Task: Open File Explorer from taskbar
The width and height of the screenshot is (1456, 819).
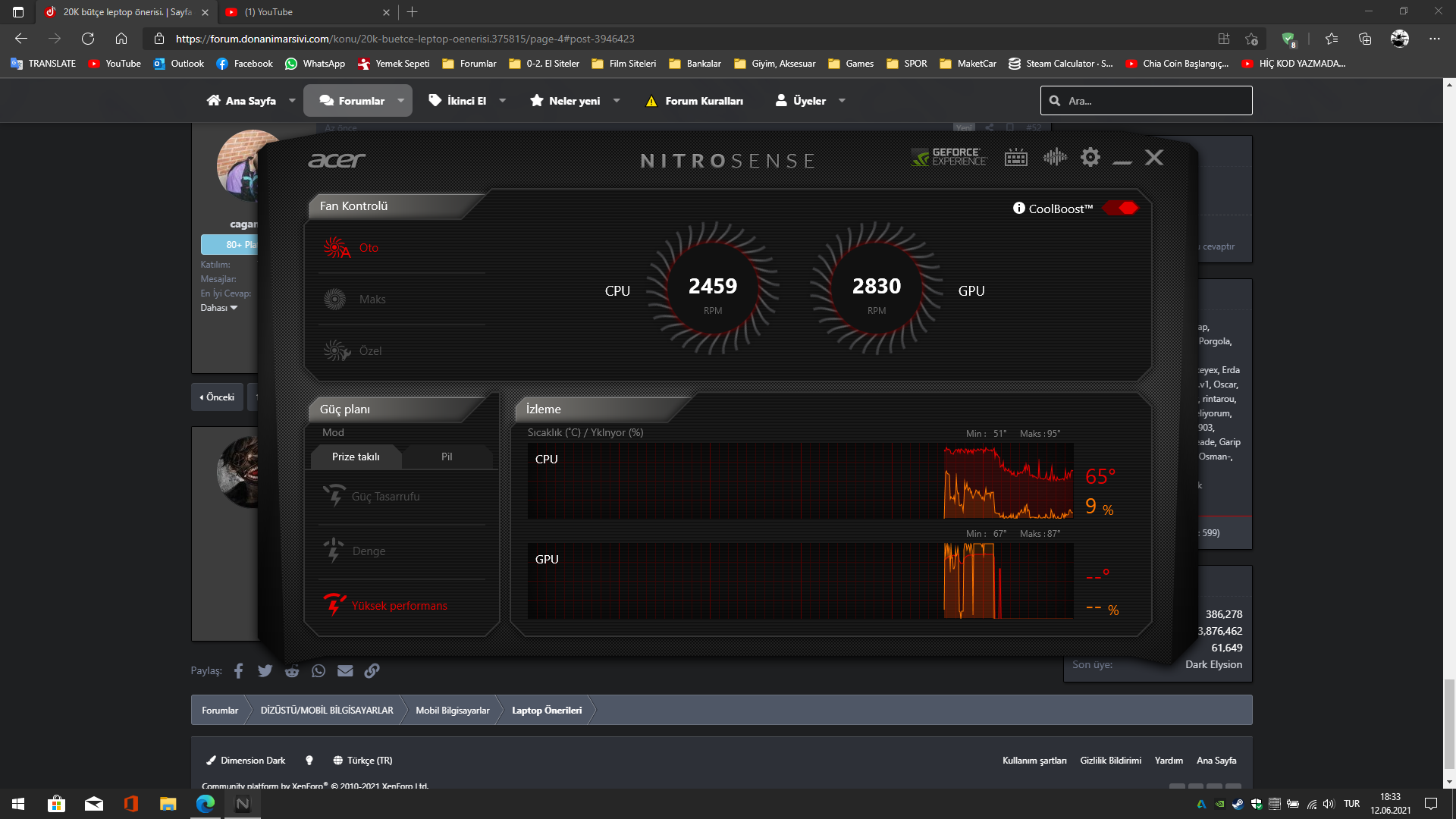Action: coord(168,804)
